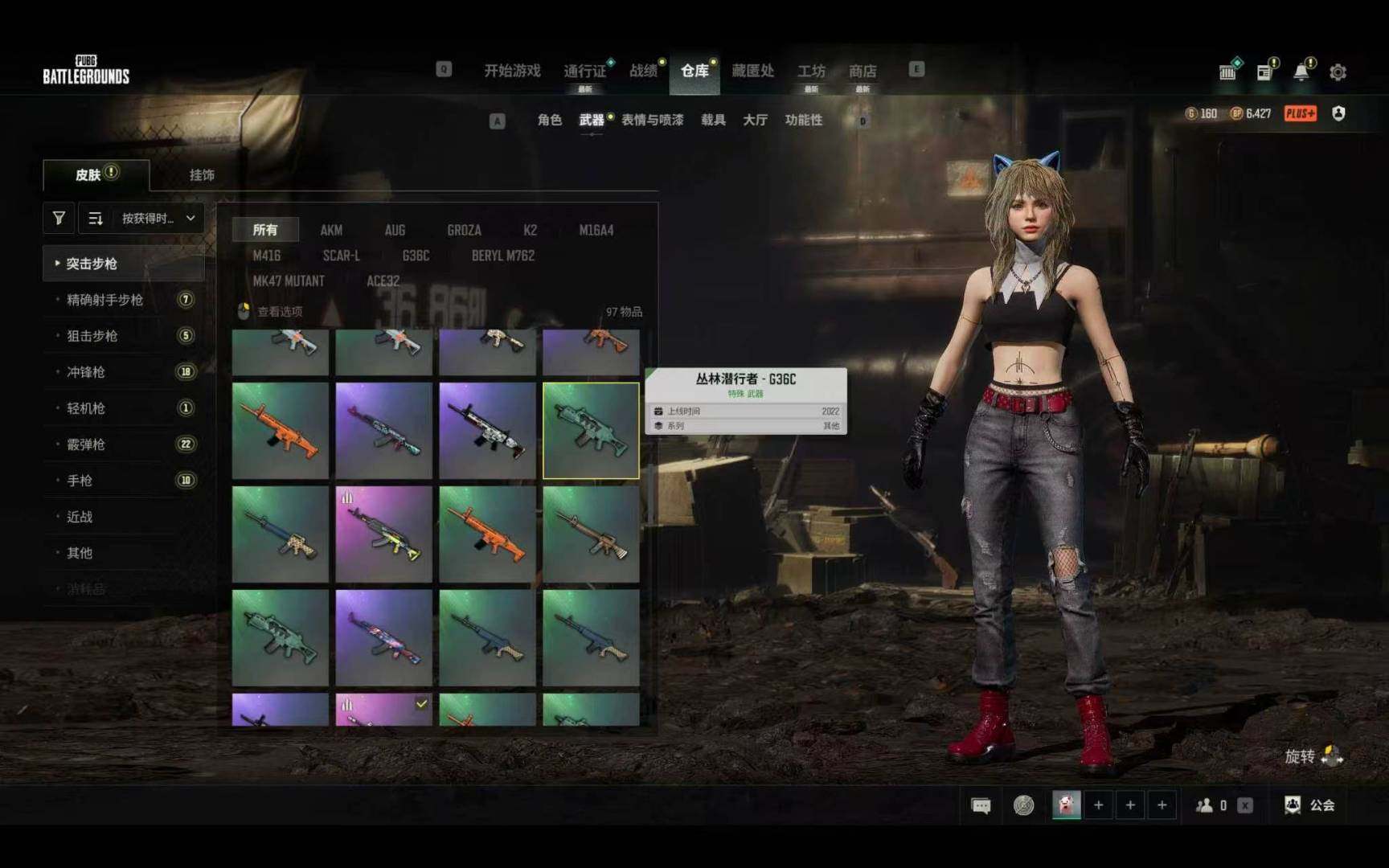Filter skins by ACE32

[383, 280]
